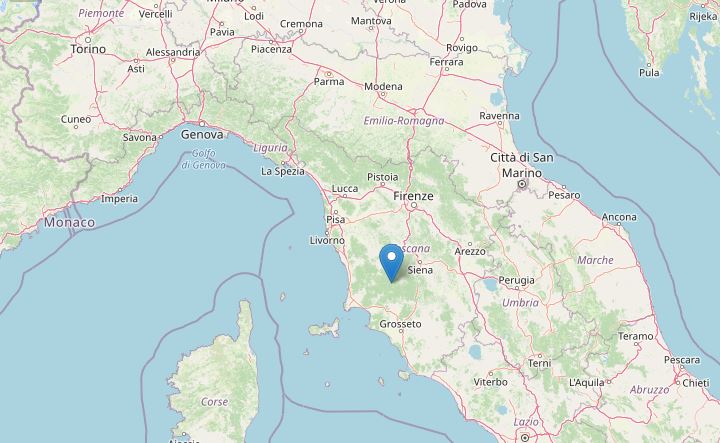Click the Golfo di Genova sea label
Screen dimensions: 720x443
[203, 159]
